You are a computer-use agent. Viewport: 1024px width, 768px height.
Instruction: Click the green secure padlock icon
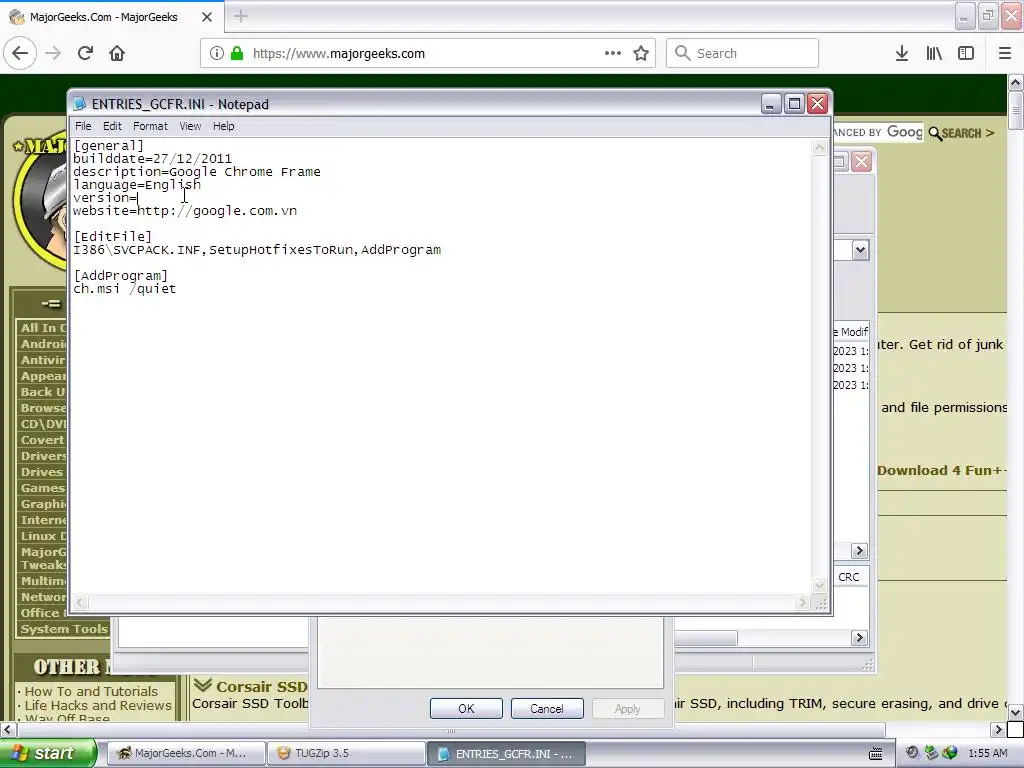click(237, 54)
